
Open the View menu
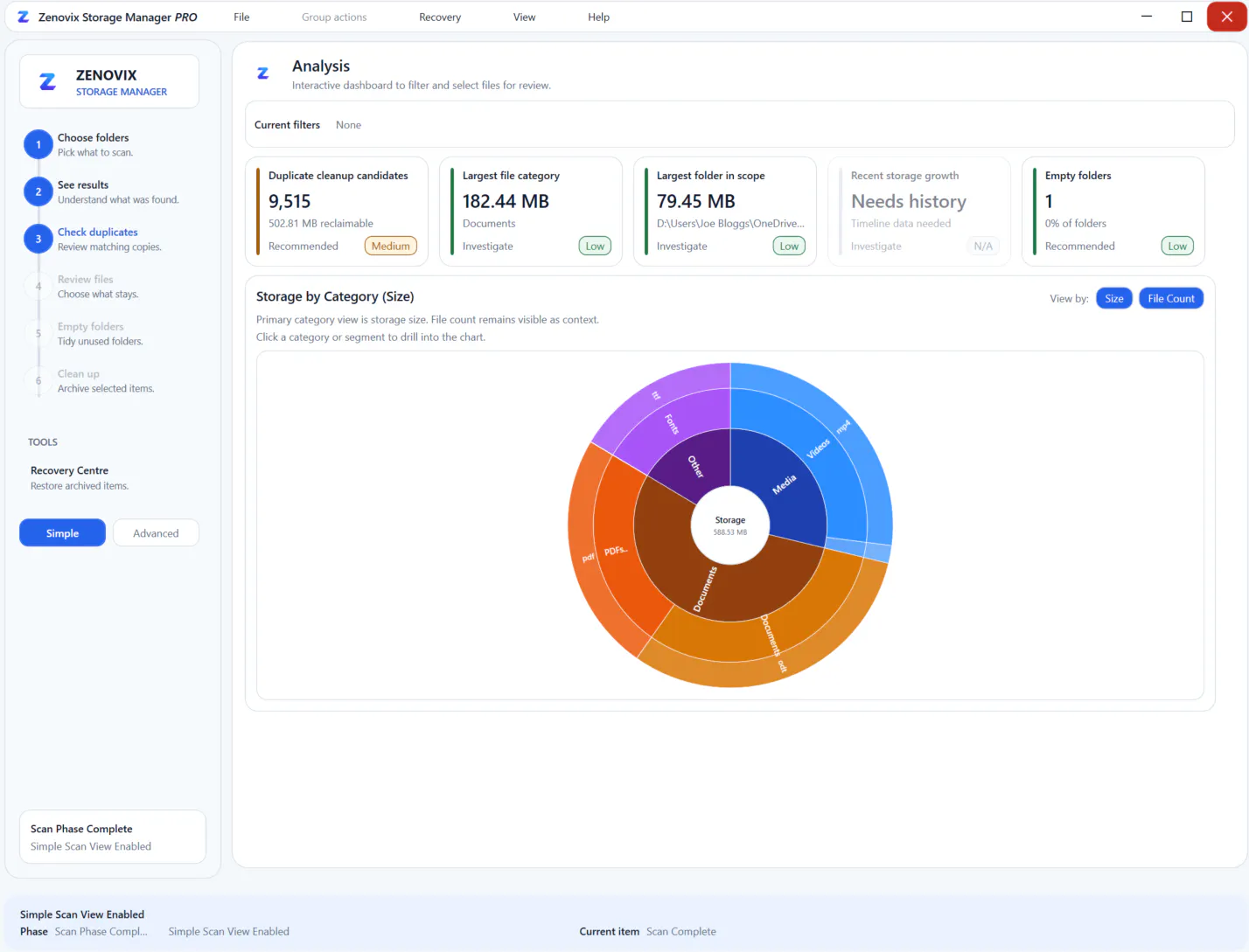(524, 17)
